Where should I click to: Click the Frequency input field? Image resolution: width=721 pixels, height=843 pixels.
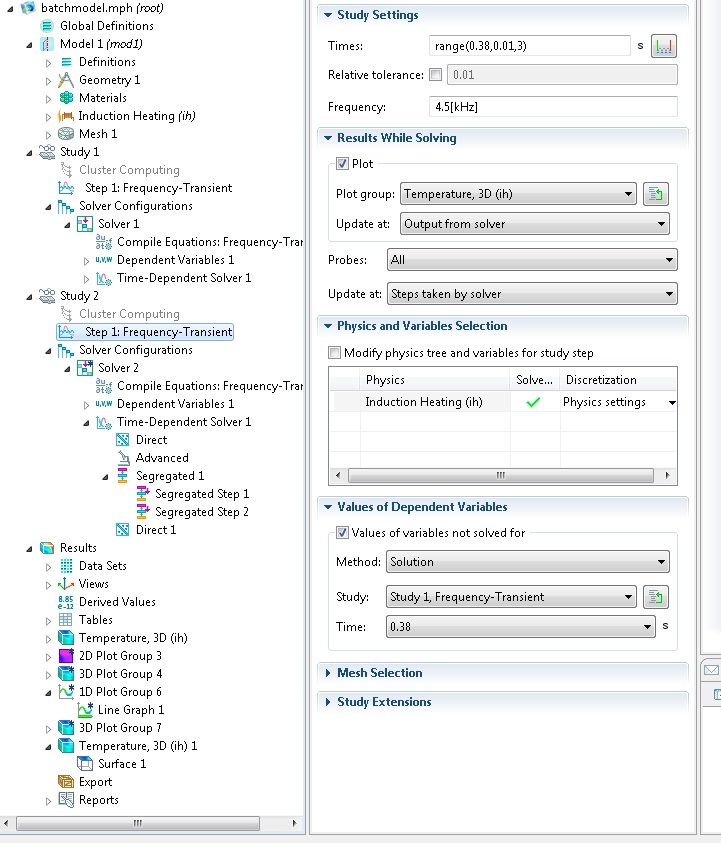[x=553, y=107]
